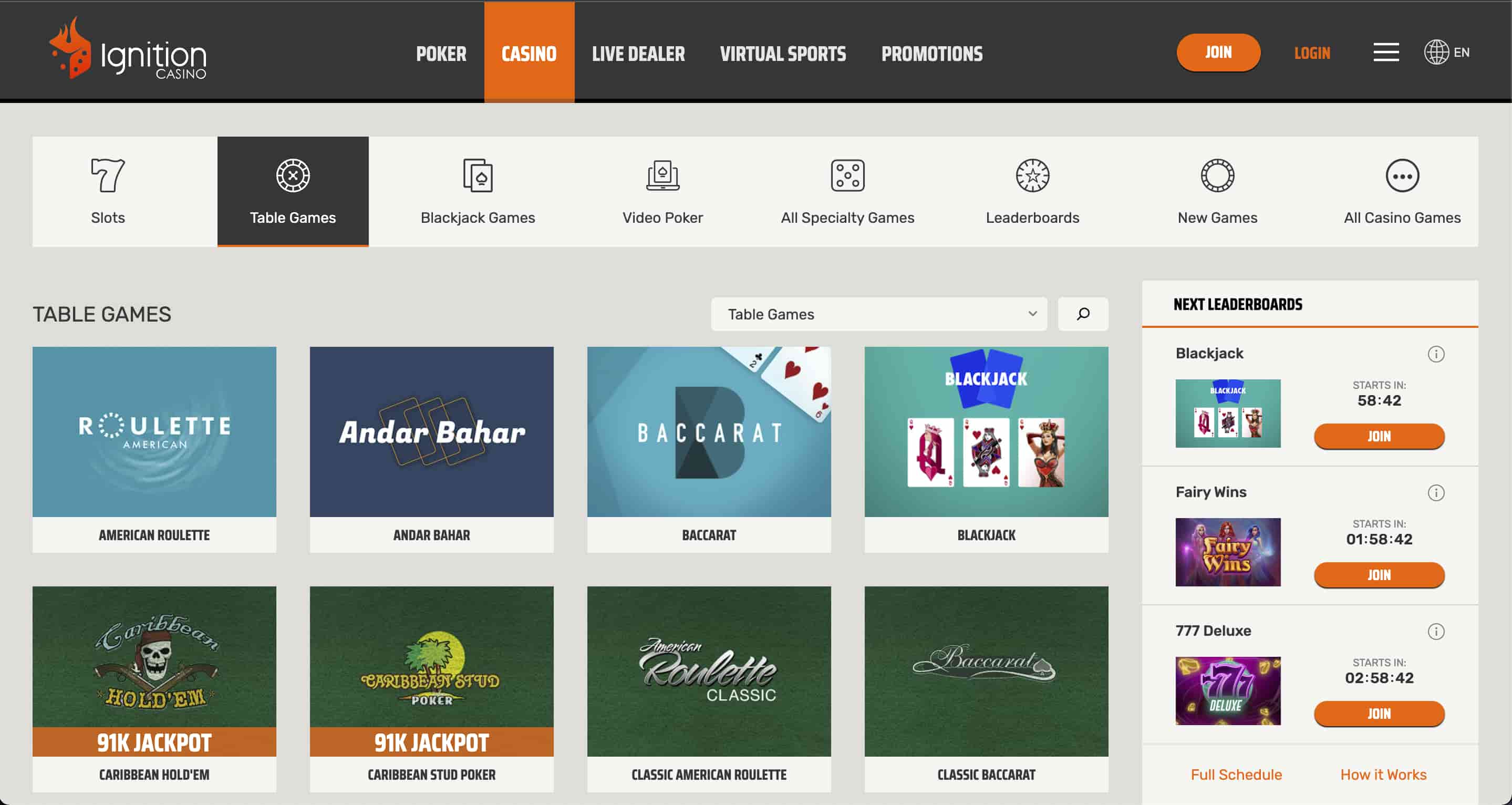Viewport: 1512px width, 805px height.
Task: Open Blackjack Games card icon
Action: [478, 175]
